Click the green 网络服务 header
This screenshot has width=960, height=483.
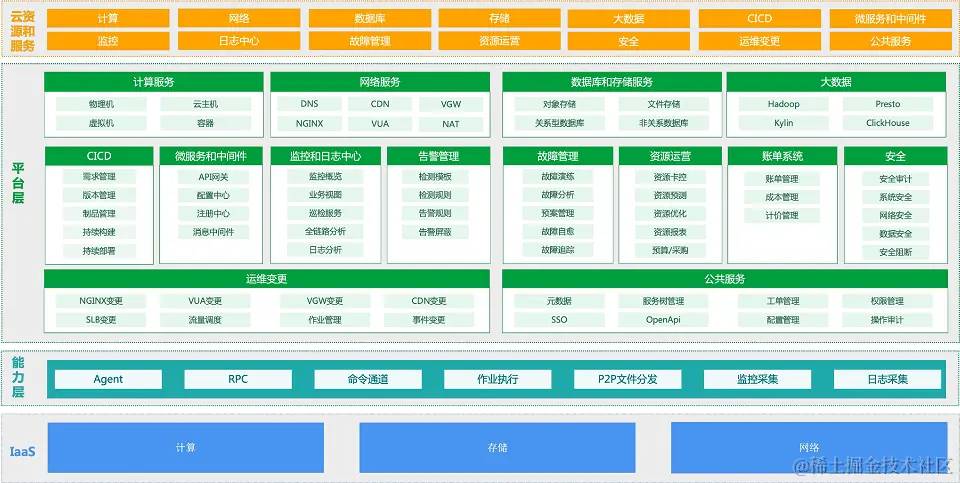click(380, 82)
